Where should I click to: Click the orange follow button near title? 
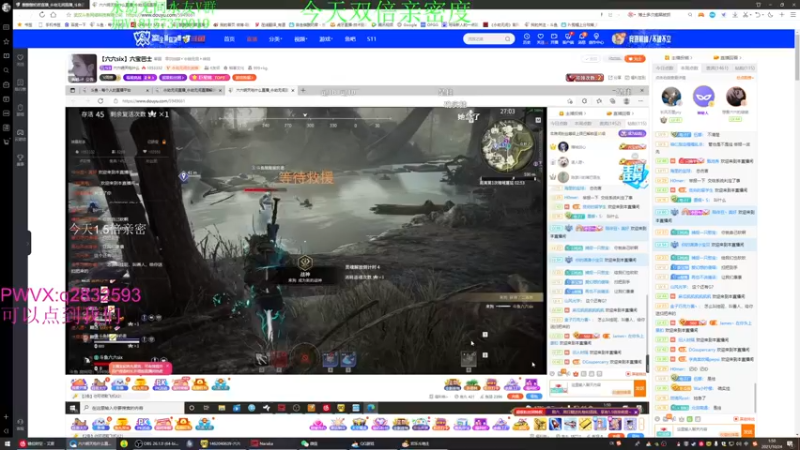point(635,59)
